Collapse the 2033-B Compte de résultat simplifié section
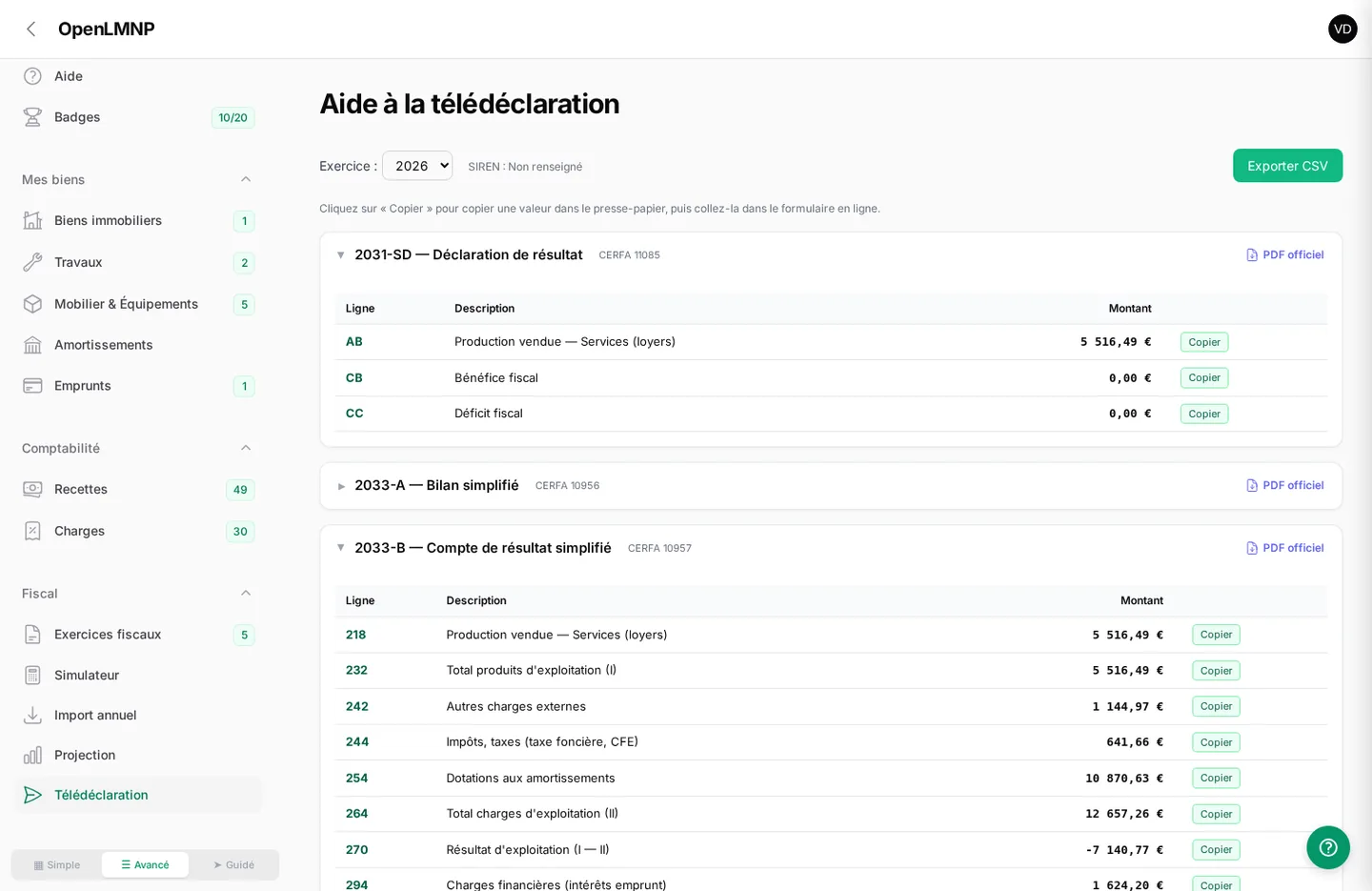1372x891 pixels. pos(341,548)
